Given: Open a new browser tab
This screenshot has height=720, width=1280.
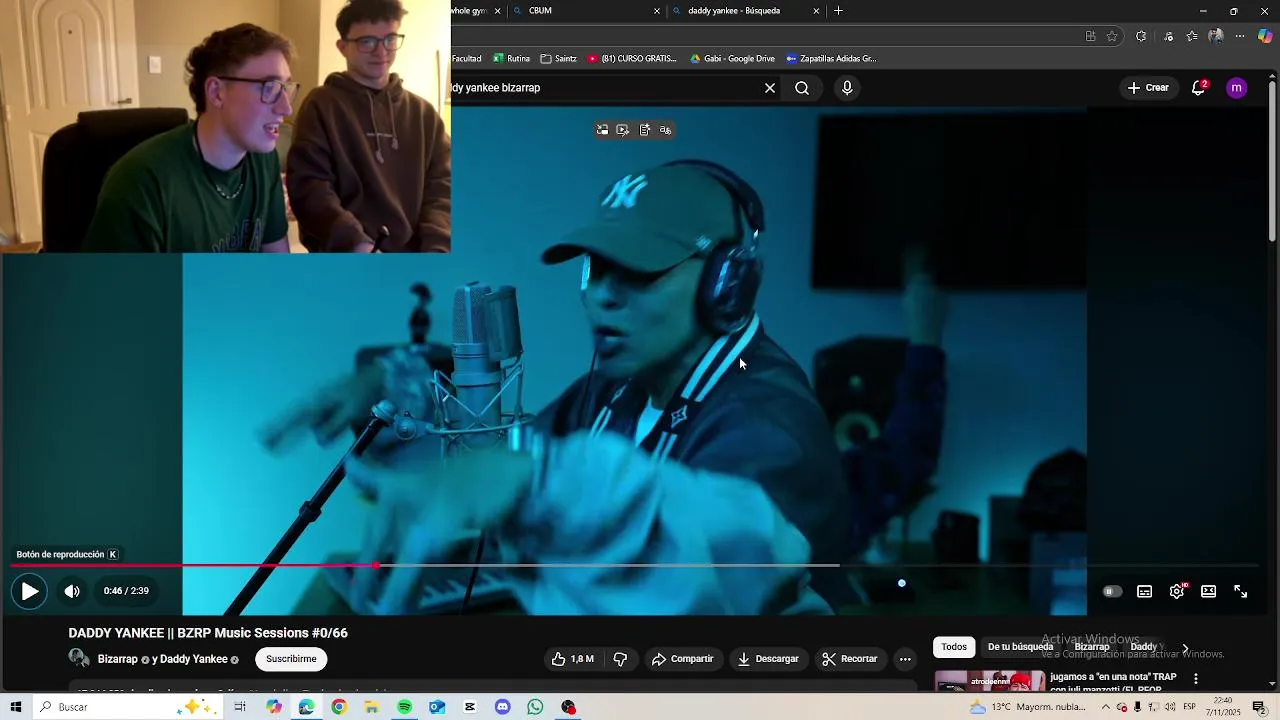Looking at the screenshot, I should (838, 11).
